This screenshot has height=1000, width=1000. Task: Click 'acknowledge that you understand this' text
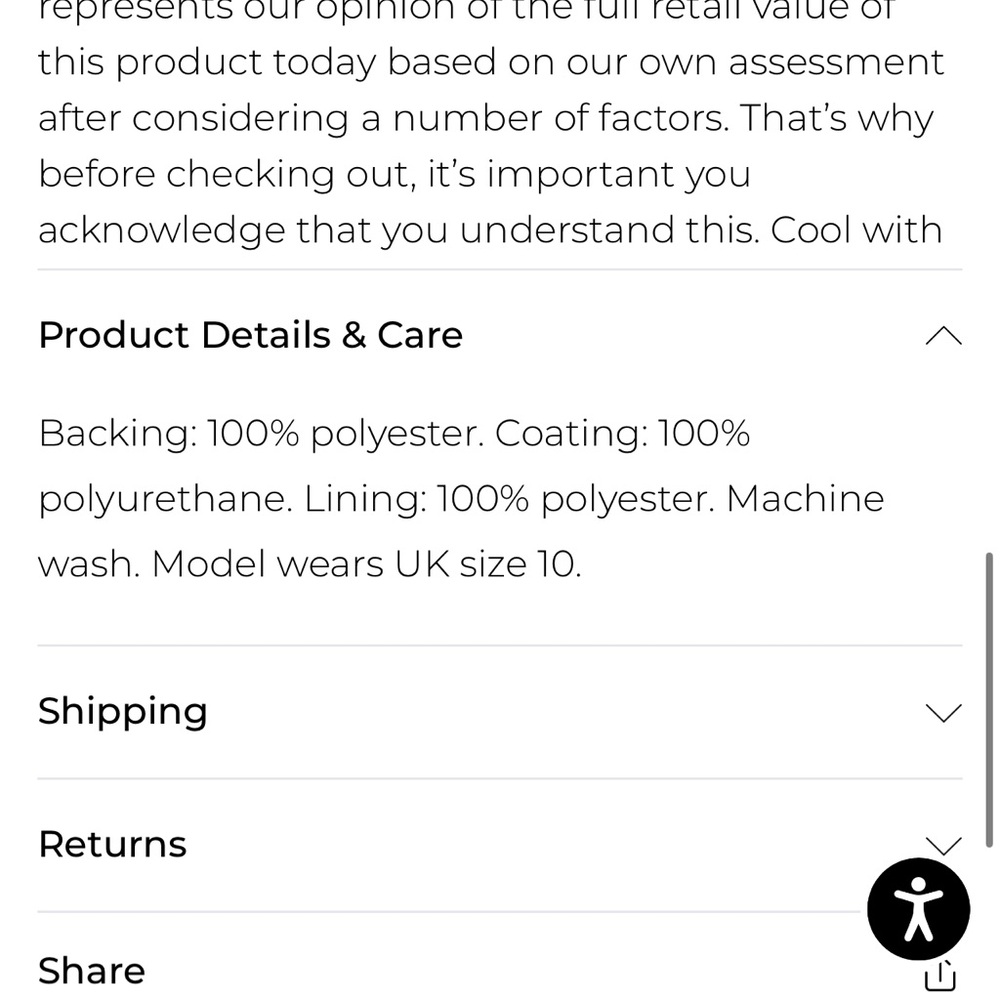point(399,230)
